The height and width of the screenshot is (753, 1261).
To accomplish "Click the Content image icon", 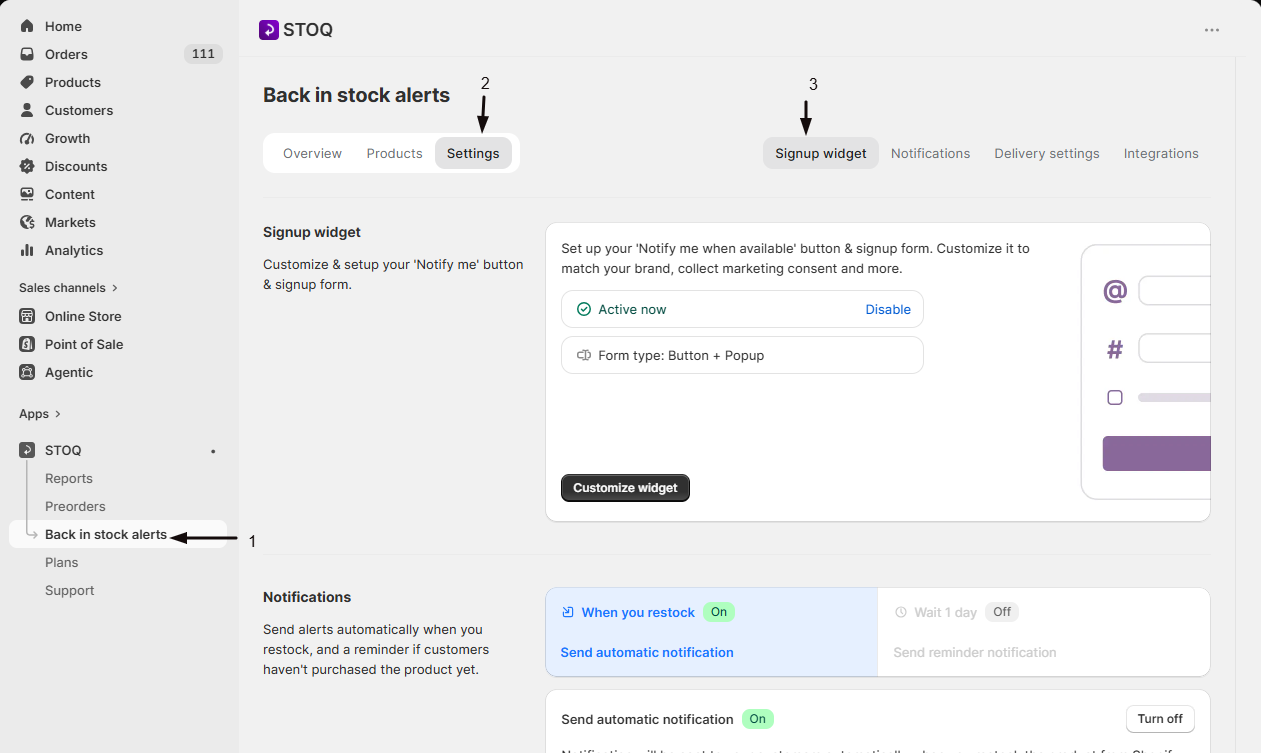I will (27, 194).
